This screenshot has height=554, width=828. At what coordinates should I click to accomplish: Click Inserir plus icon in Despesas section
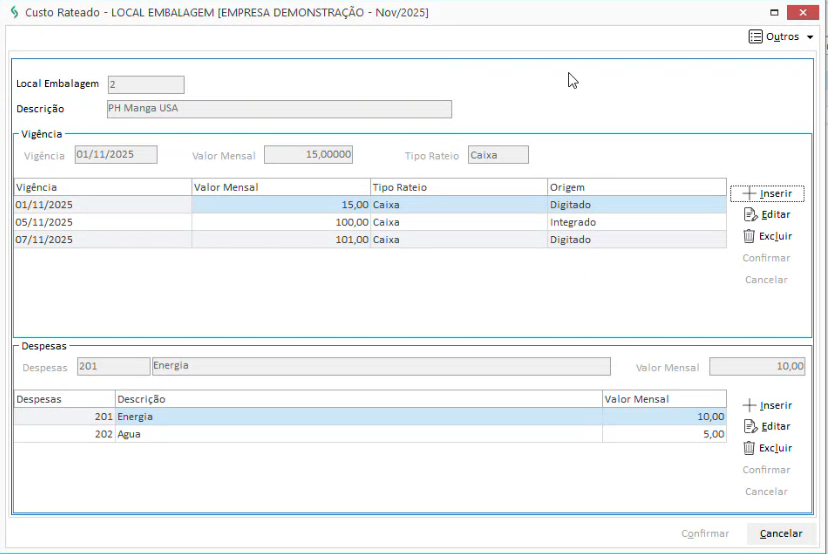point(749,405)
